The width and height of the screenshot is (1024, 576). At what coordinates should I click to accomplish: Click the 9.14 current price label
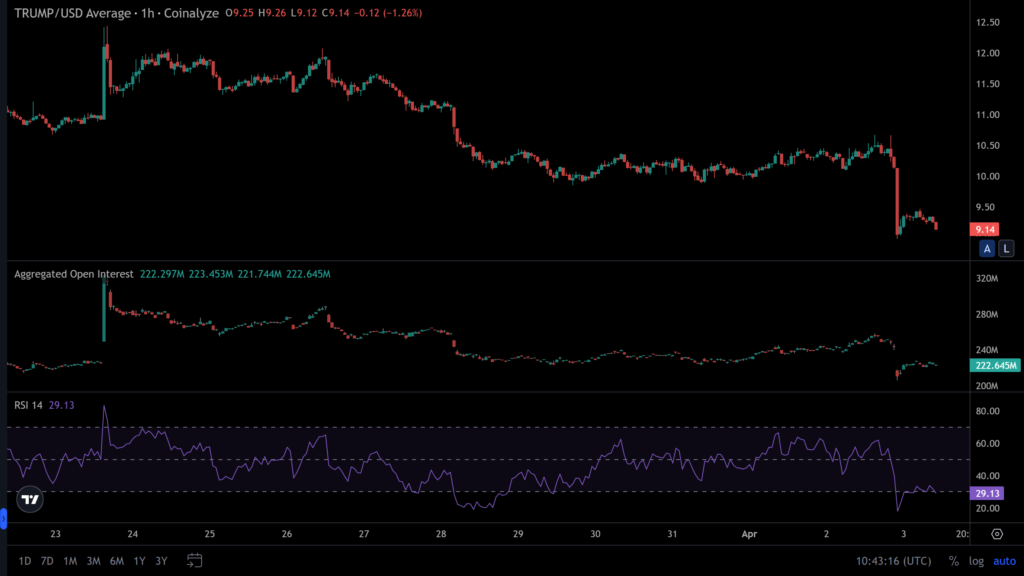(984, 229)
